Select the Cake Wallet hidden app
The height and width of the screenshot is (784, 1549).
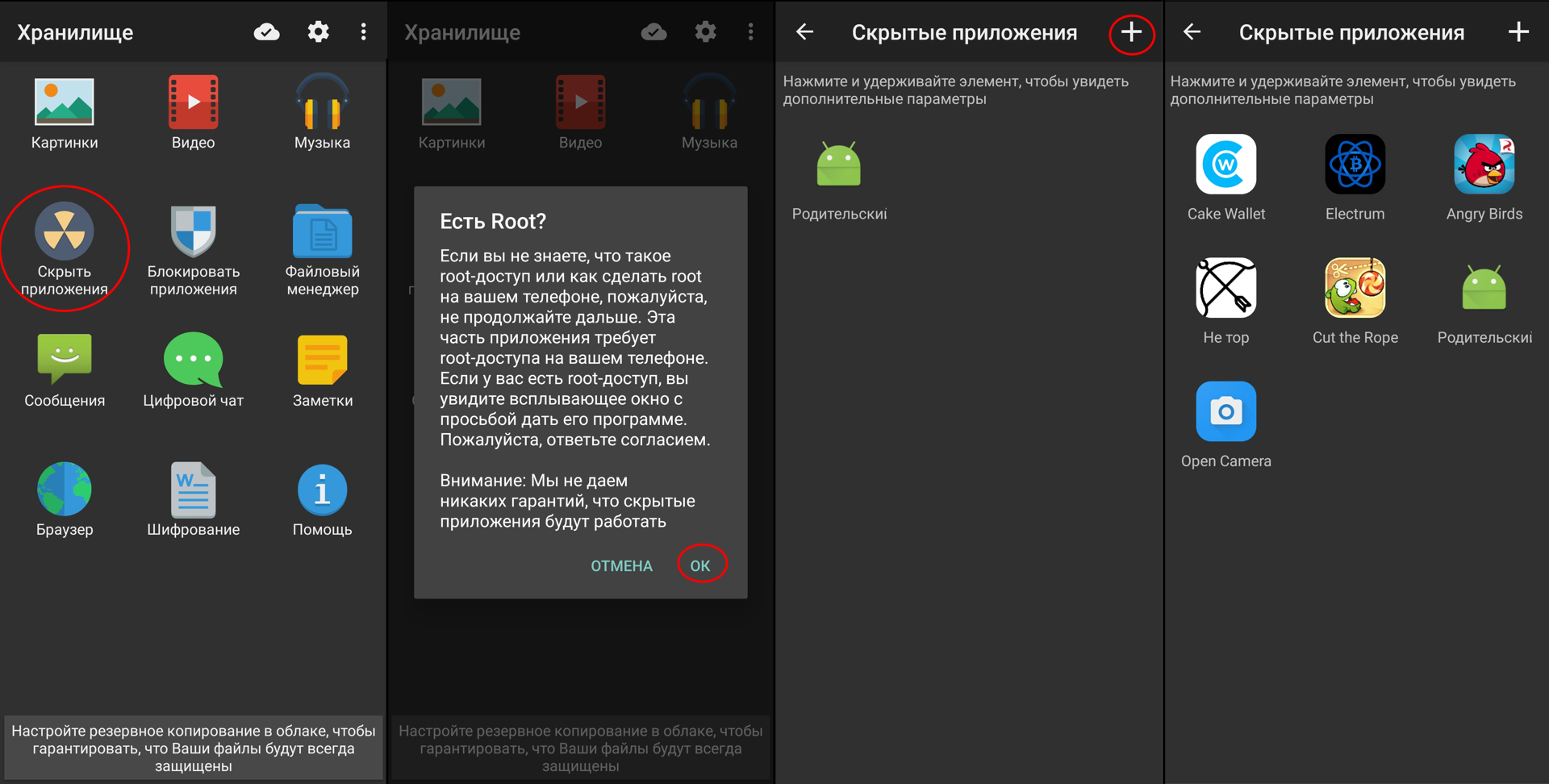(1225, 165)
